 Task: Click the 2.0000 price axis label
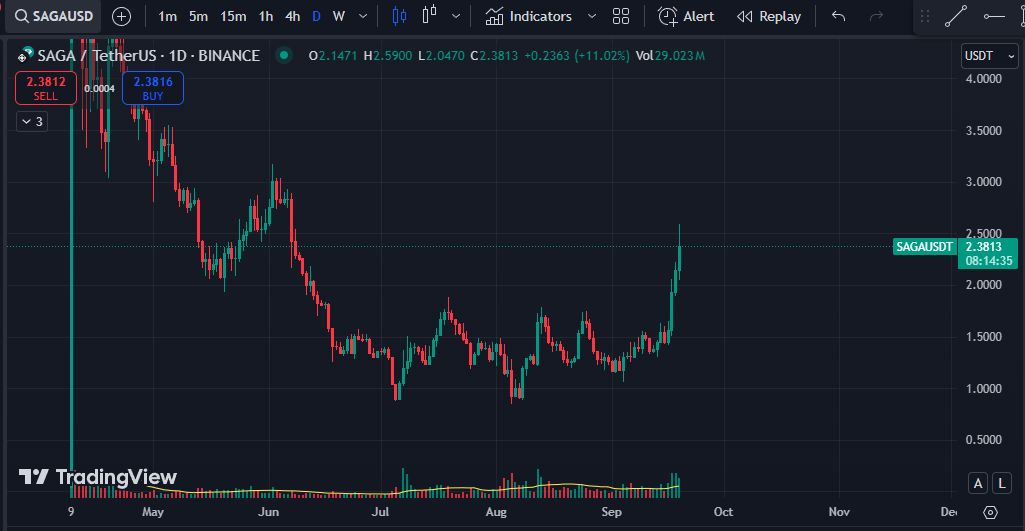click(984, 285)
